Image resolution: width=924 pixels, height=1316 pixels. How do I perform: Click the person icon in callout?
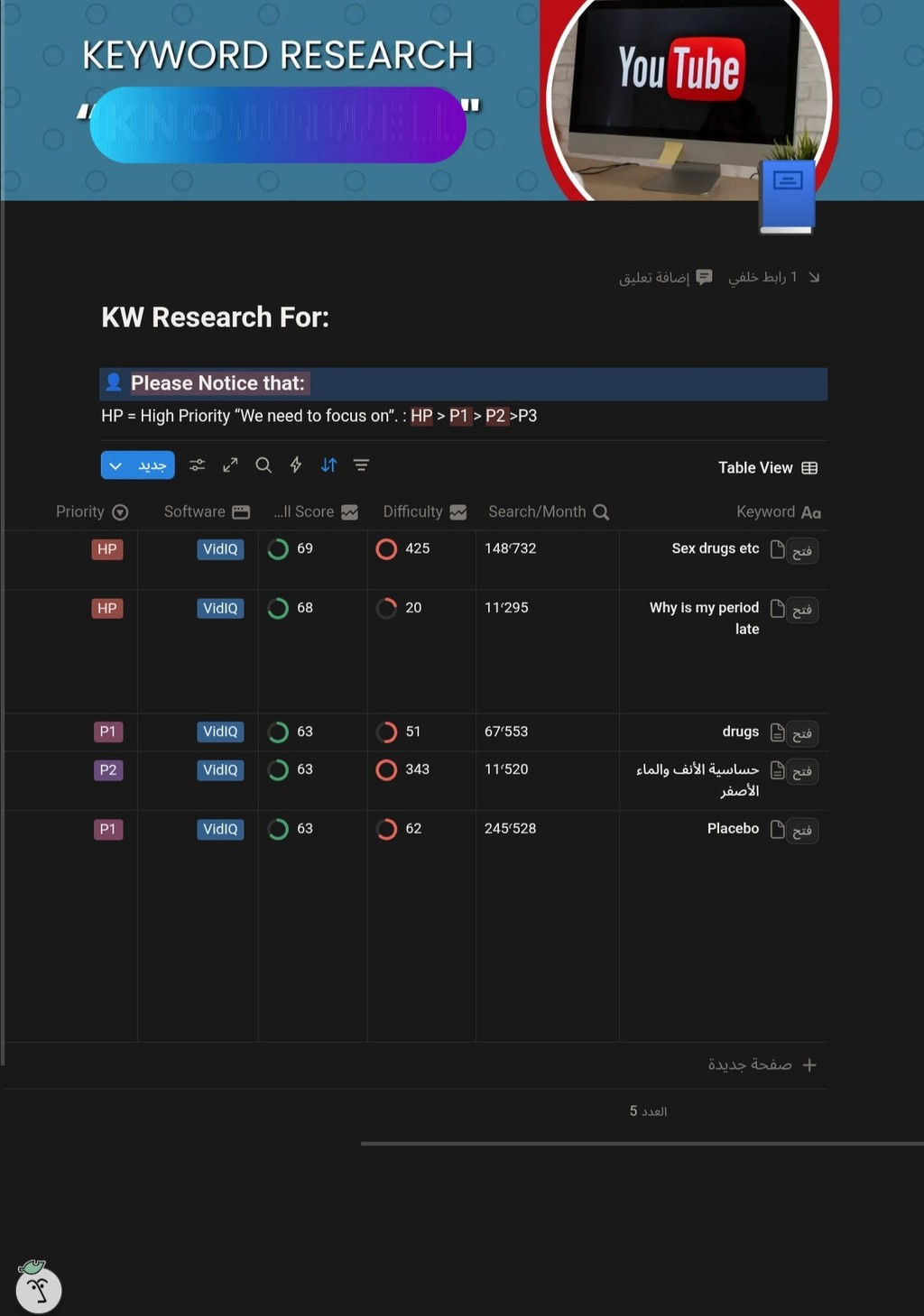(114, 382)
